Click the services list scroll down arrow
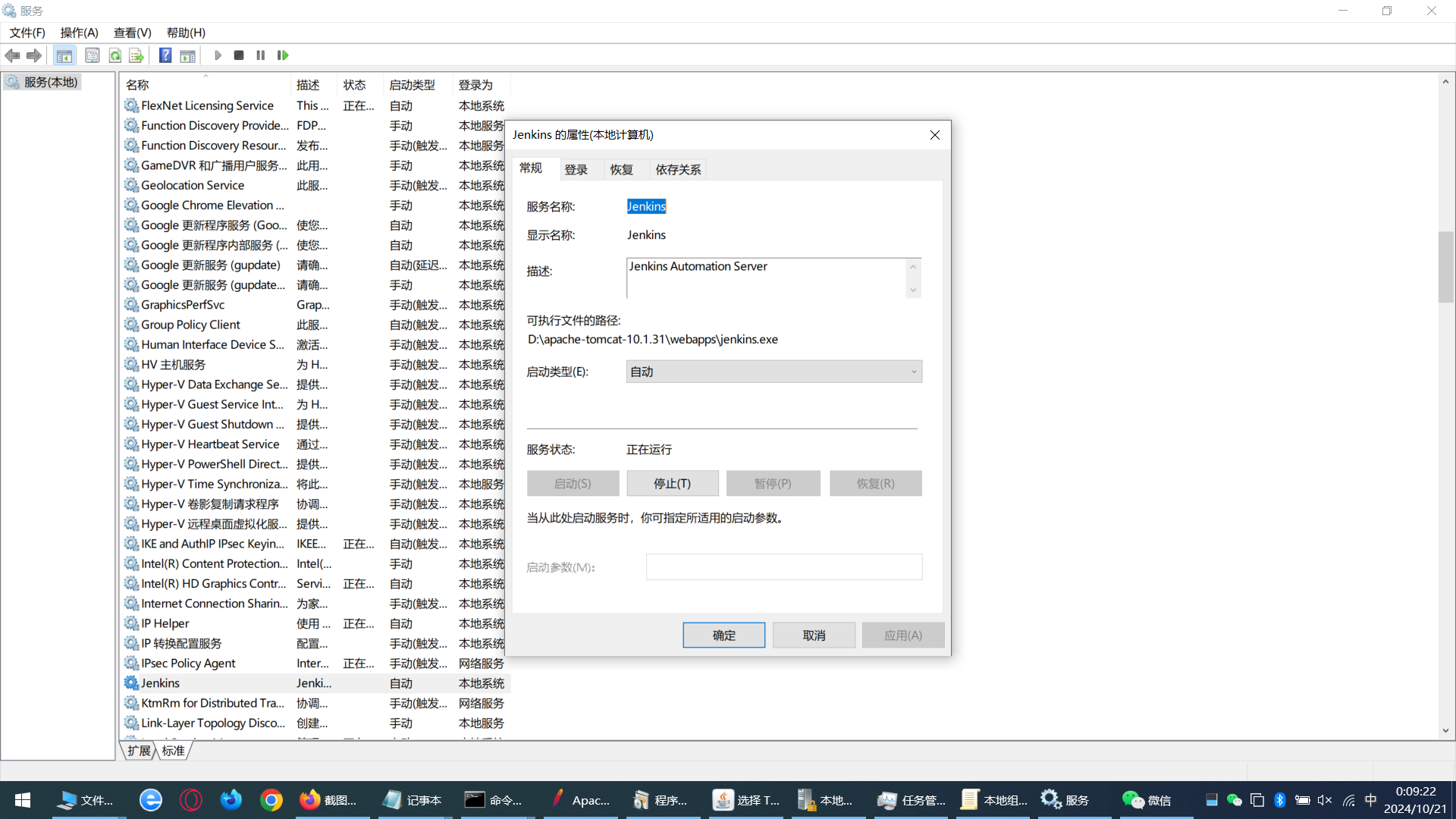Screen dimensions: 1456x819 pyautogui.click(x=1445, y=731)
